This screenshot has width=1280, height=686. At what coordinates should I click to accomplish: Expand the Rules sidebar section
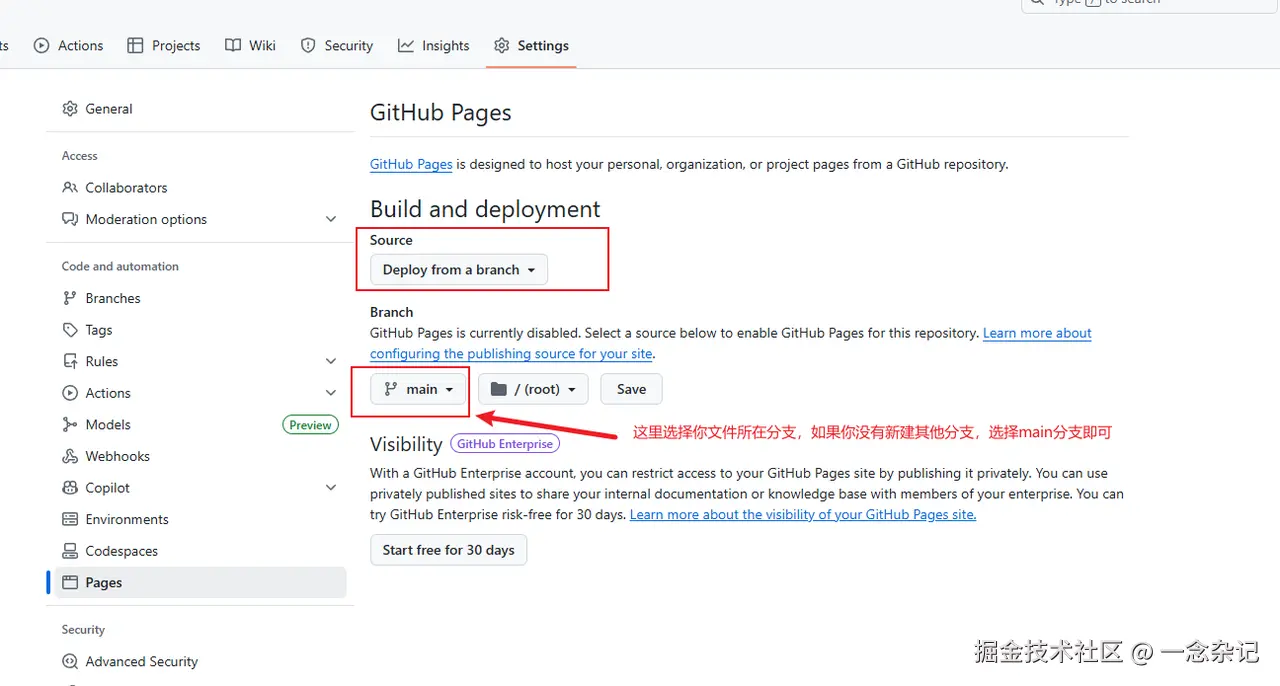(331, 361)
